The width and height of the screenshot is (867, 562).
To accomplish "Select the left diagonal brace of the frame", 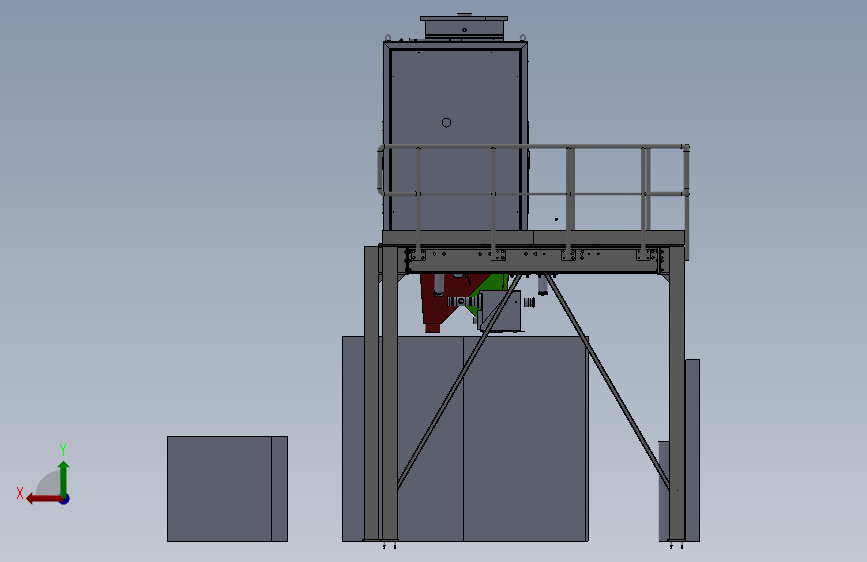I will point(459,382).
